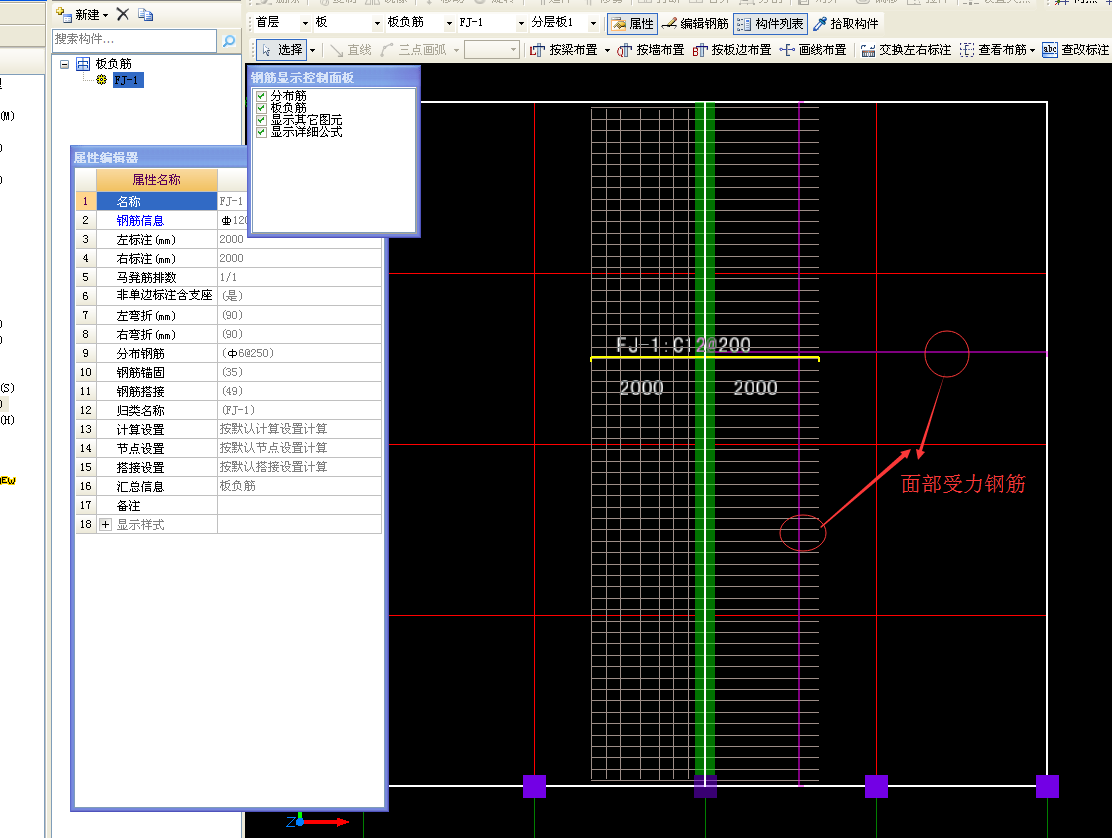This screenshot has height=838, width=1112.
Task: Click the delete X icon beside 新建
Action: click(x=123, y=14)
